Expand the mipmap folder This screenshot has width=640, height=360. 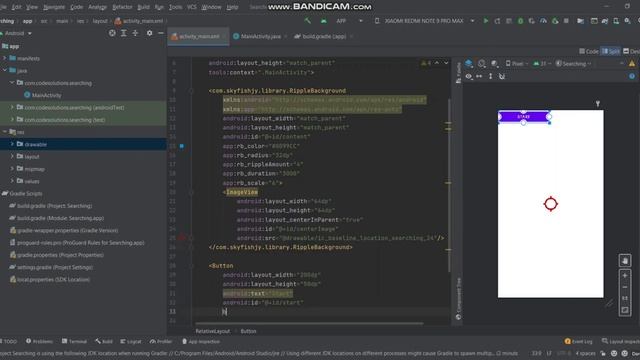12,169
